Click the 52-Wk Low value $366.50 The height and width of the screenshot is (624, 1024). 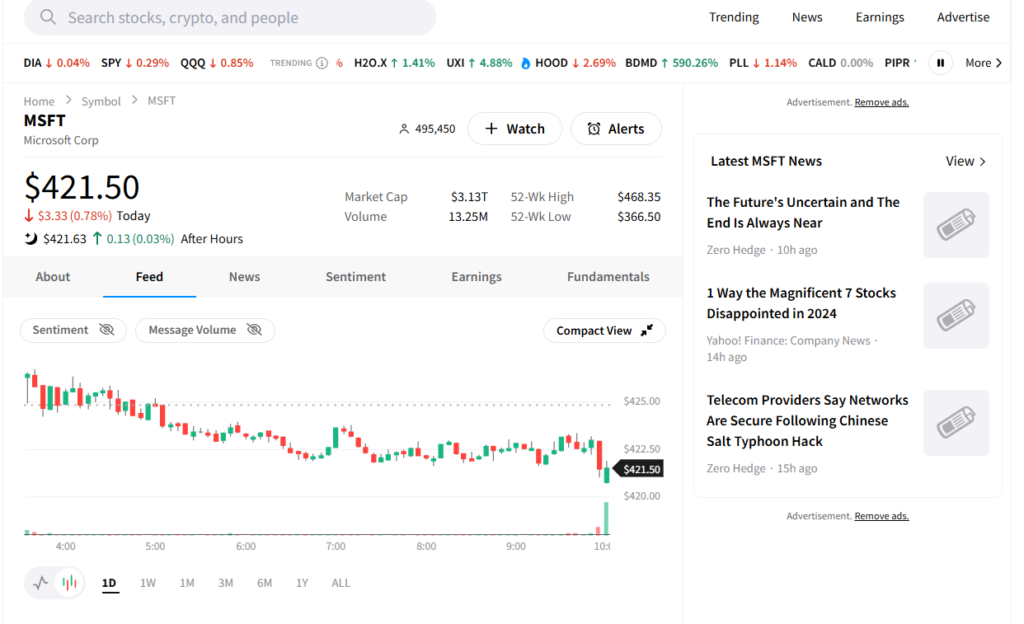[x=639, y=217]
